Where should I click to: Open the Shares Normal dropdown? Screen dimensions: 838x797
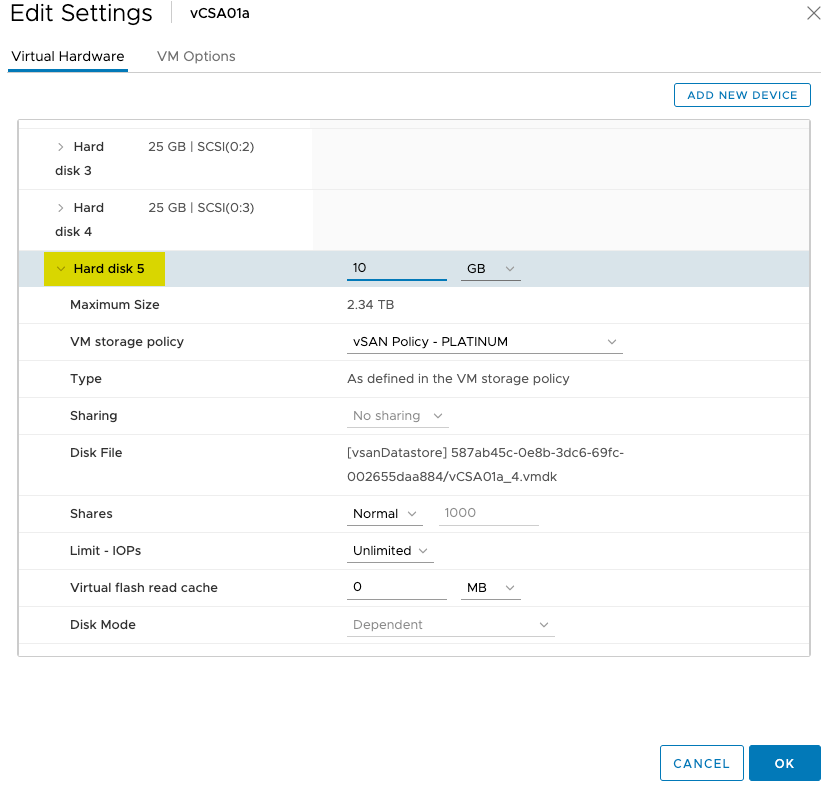tap(385, 514)
